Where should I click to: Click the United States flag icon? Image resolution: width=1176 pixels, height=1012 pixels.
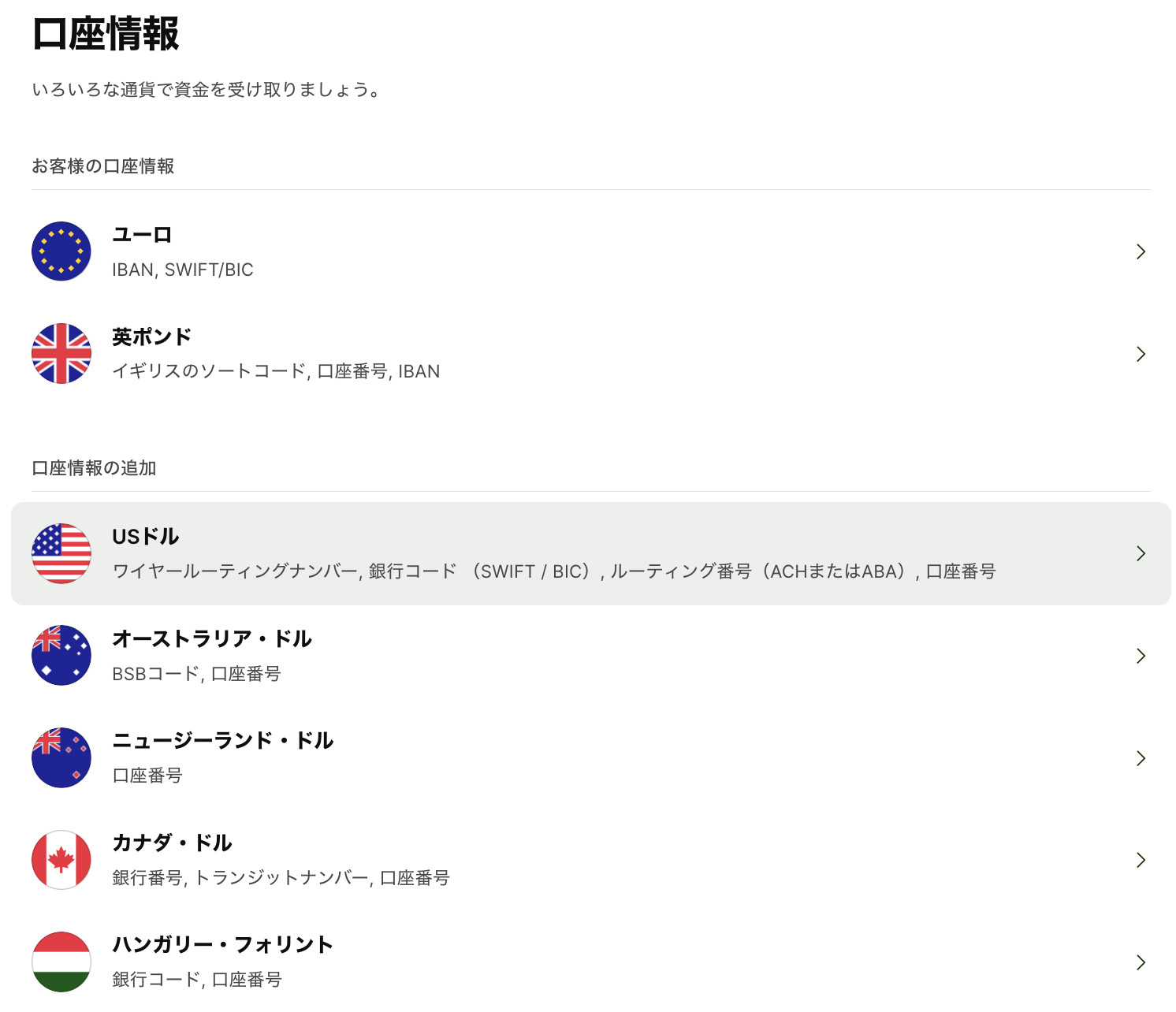(x=61, y=553)
